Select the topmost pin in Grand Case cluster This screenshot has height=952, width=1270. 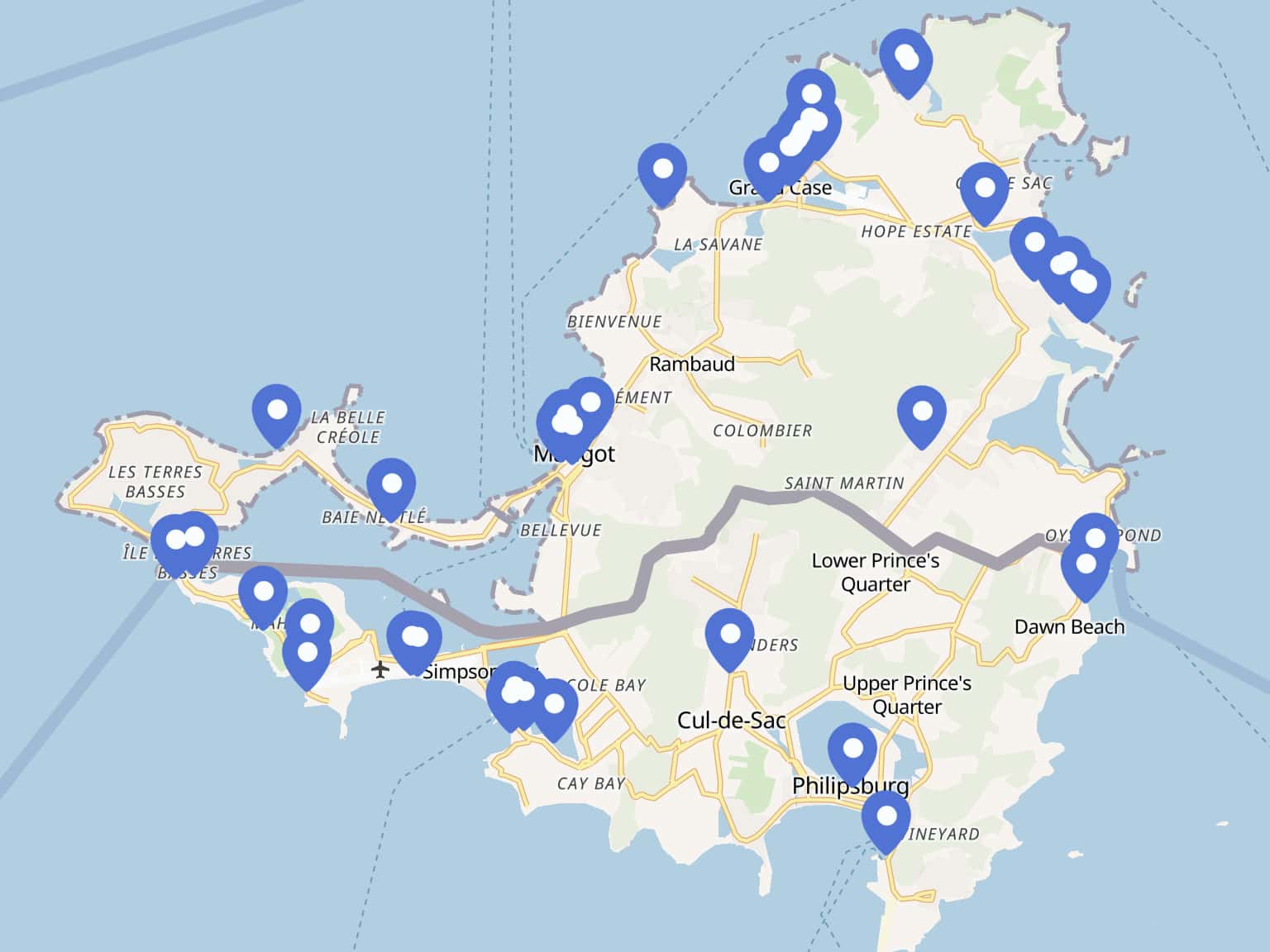pyautogui.click(x=810, y=96)
